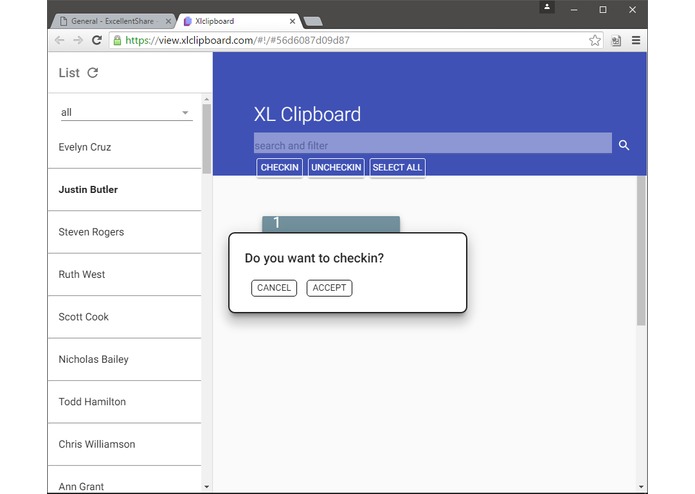Maximize the browser window

coord(603,10)
